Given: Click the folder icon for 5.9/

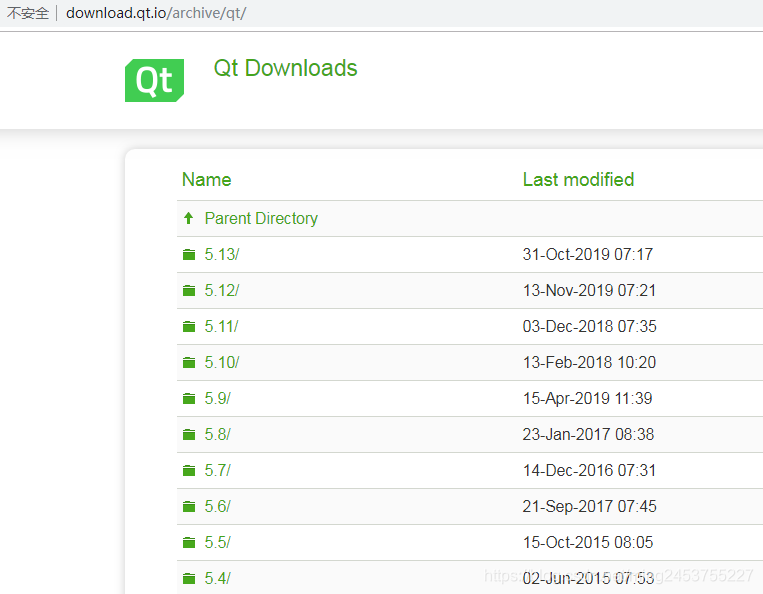Looking at the screenshot, I should pyautogui.click(x=189, y=398).
